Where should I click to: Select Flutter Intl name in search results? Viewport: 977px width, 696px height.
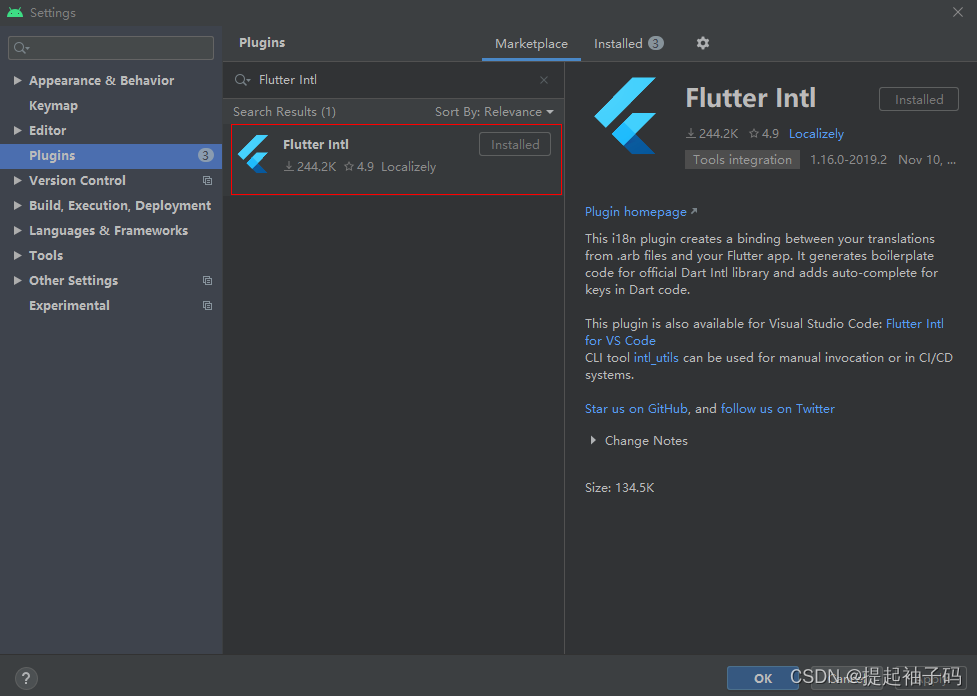(316, 145)
